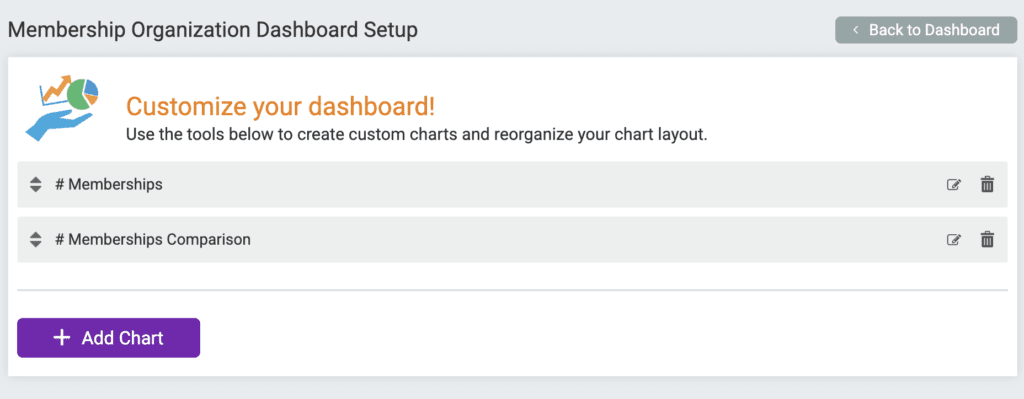Select the # Memberships Comparison row label
Viewport: 1024px width, 399px height.
point(153,240)
